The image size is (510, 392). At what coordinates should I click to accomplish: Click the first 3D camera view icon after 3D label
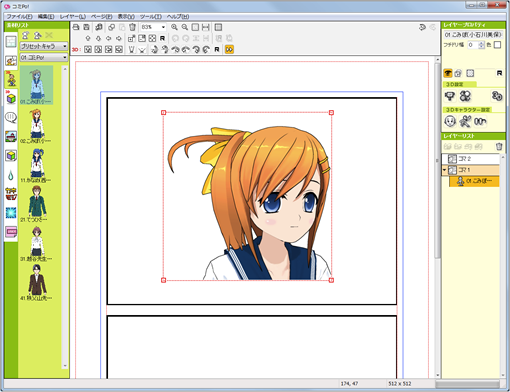click(88, 49)
